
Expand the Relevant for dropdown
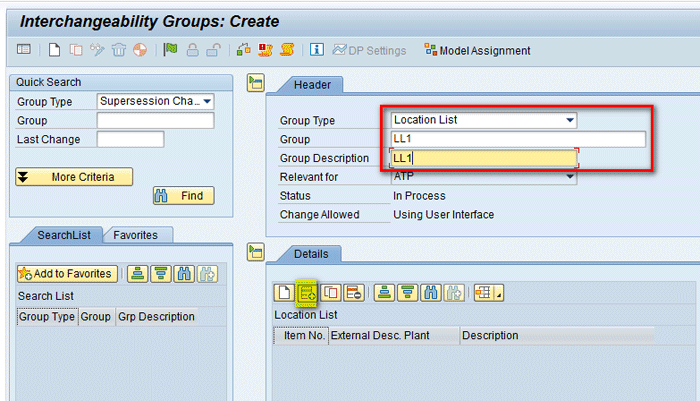[570, 177]
